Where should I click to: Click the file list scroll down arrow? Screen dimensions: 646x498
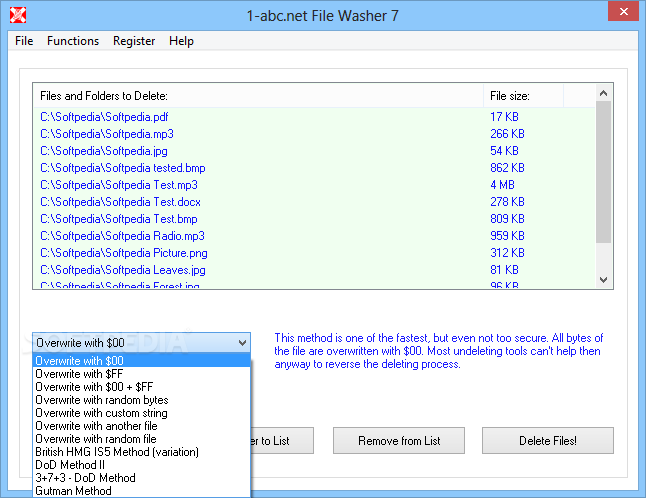[x=604, y=280]
